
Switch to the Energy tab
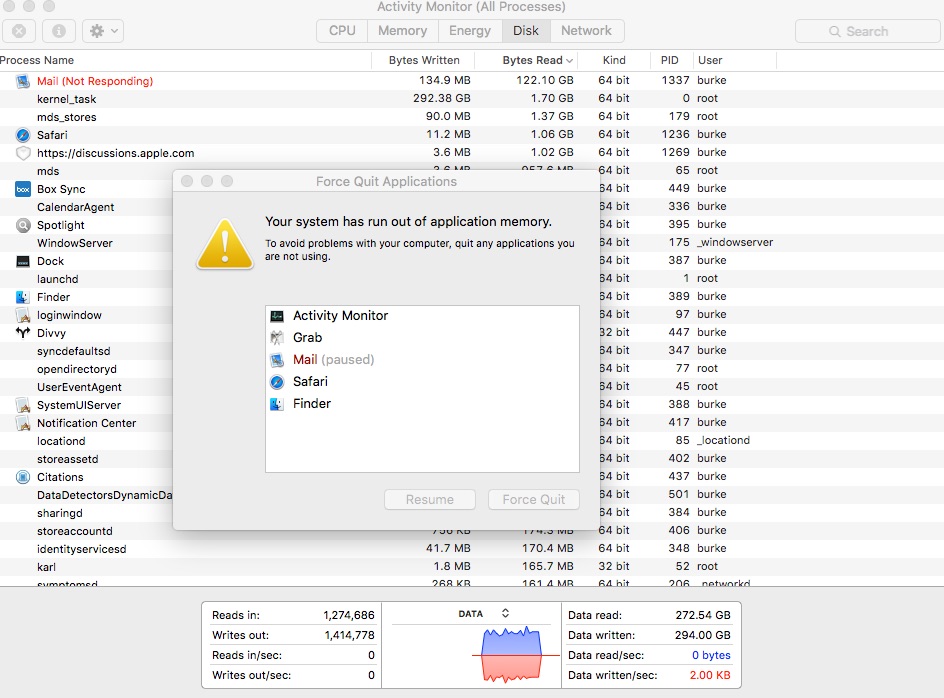pos(470,31)
